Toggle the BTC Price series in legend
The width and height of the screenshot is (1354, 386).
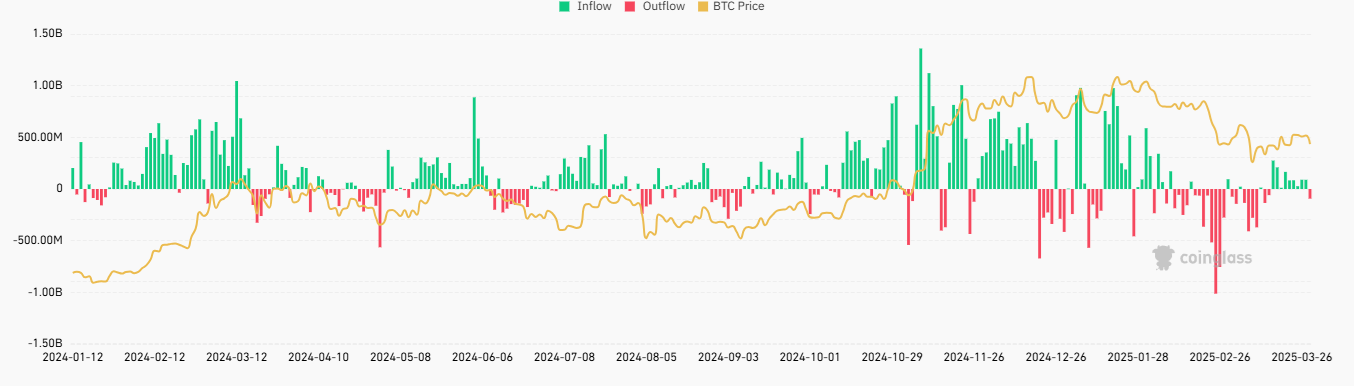731,6
